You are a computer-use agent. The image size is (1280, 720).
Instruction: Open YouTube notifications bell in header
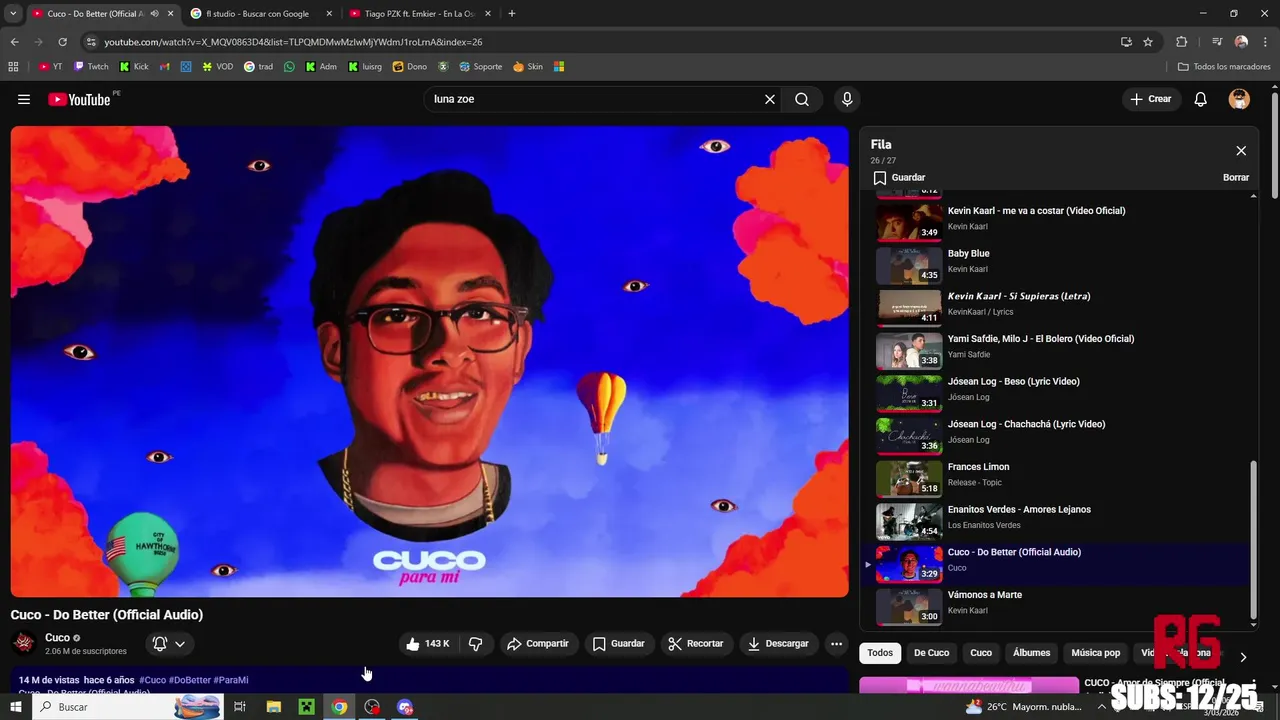point(1201,99)
